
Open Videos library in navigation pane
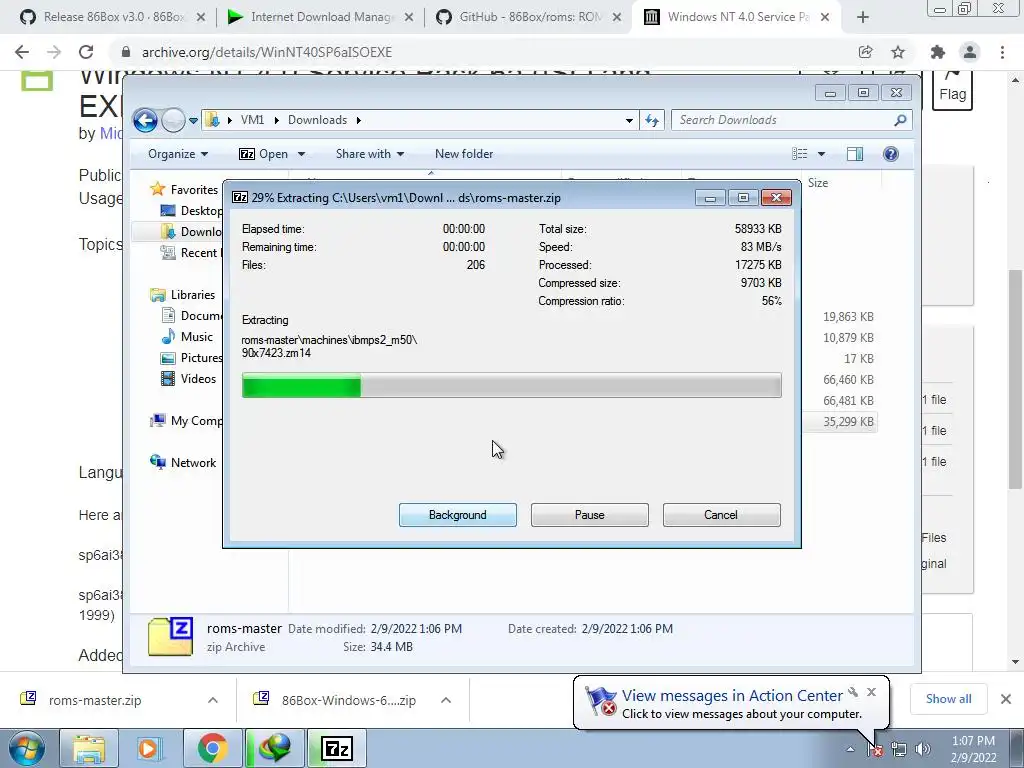point(189,379)
